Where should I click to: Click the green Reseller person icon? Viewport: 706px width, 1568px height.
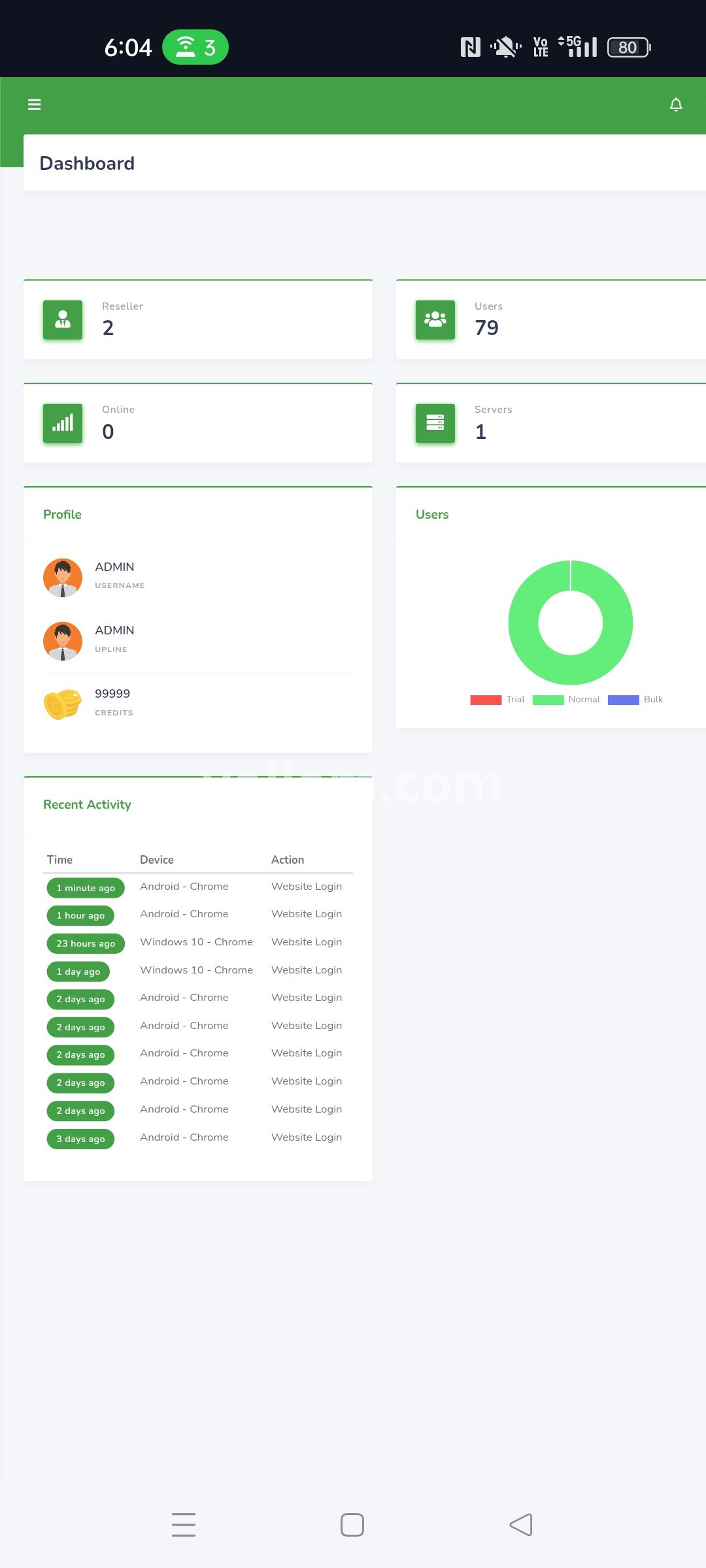click(x=63, y=320)
